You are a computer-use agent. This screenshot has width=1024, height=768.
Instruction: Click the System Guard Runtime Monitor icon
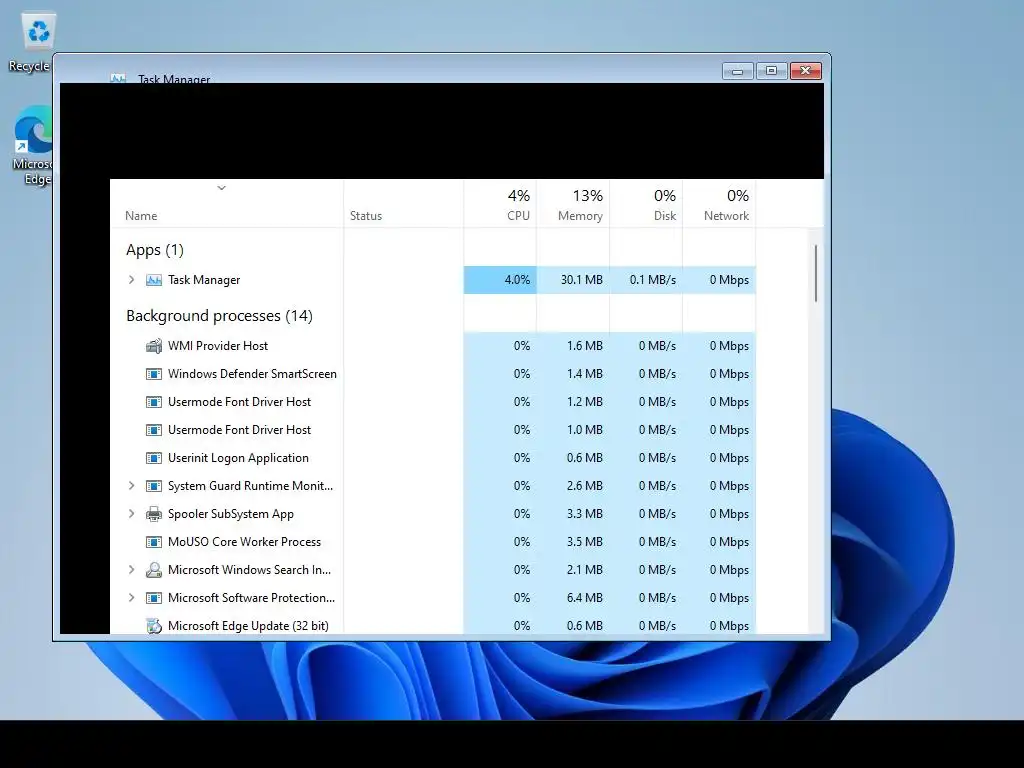click(x=153, y=487)
